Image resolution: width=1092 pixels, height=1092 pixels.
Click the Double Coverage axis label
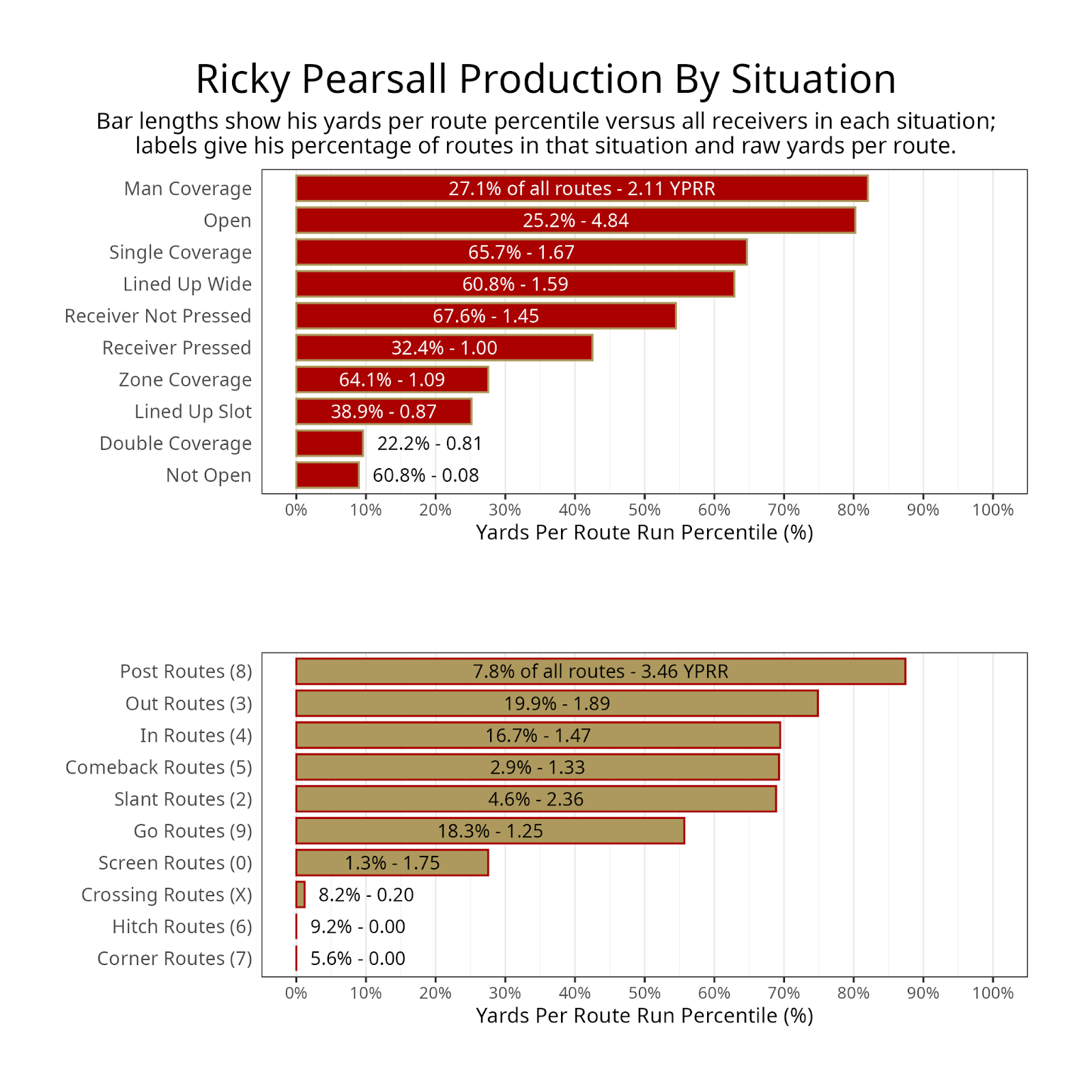coord(175,444)
